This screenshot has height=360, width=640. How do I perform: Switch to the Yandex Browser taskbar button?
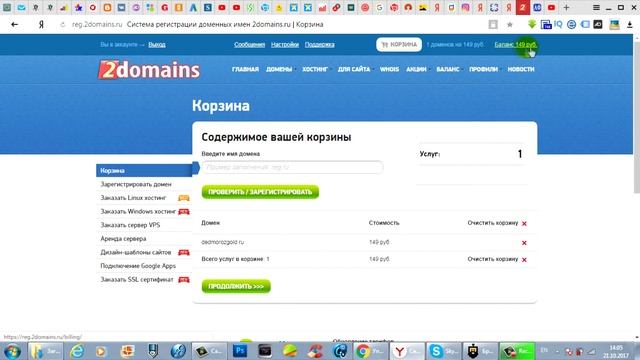coord(407,351)
